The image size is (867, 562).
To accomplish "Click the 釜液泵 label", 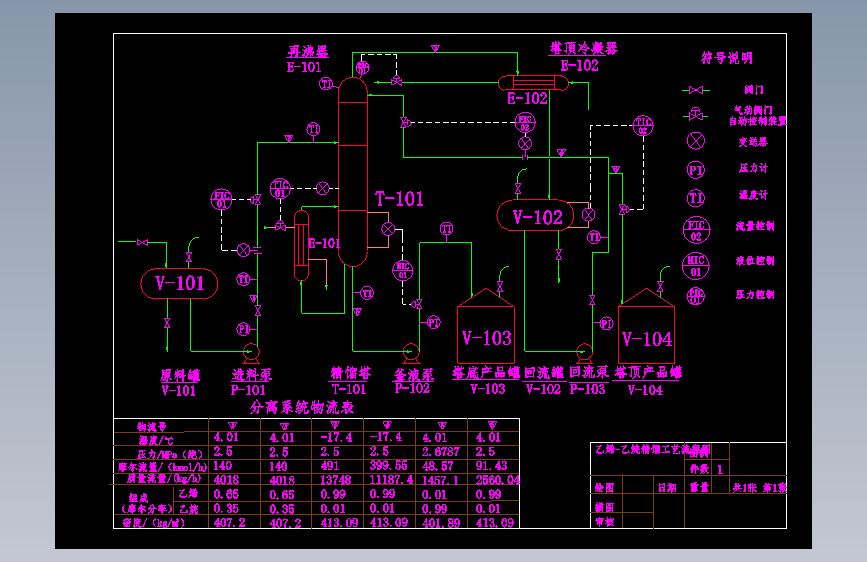I will coord(414,374).
